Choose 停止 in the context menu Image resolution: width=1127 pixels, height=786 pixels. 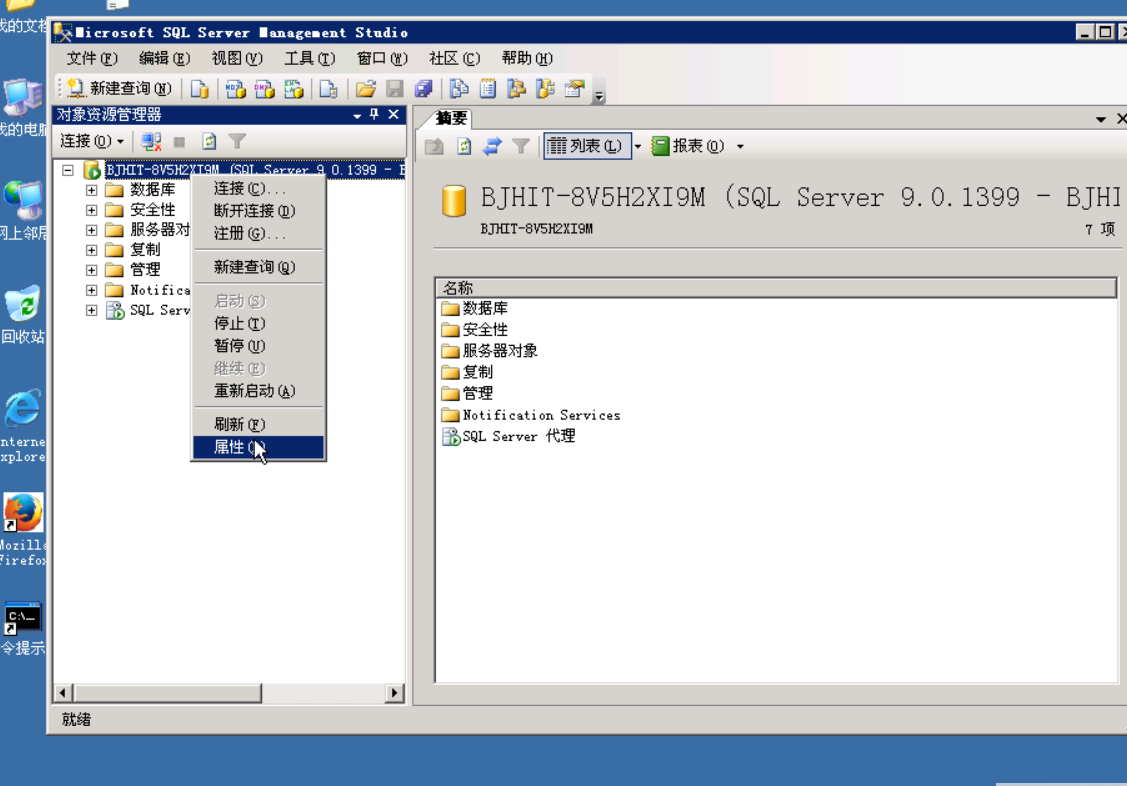coord(258,323)
